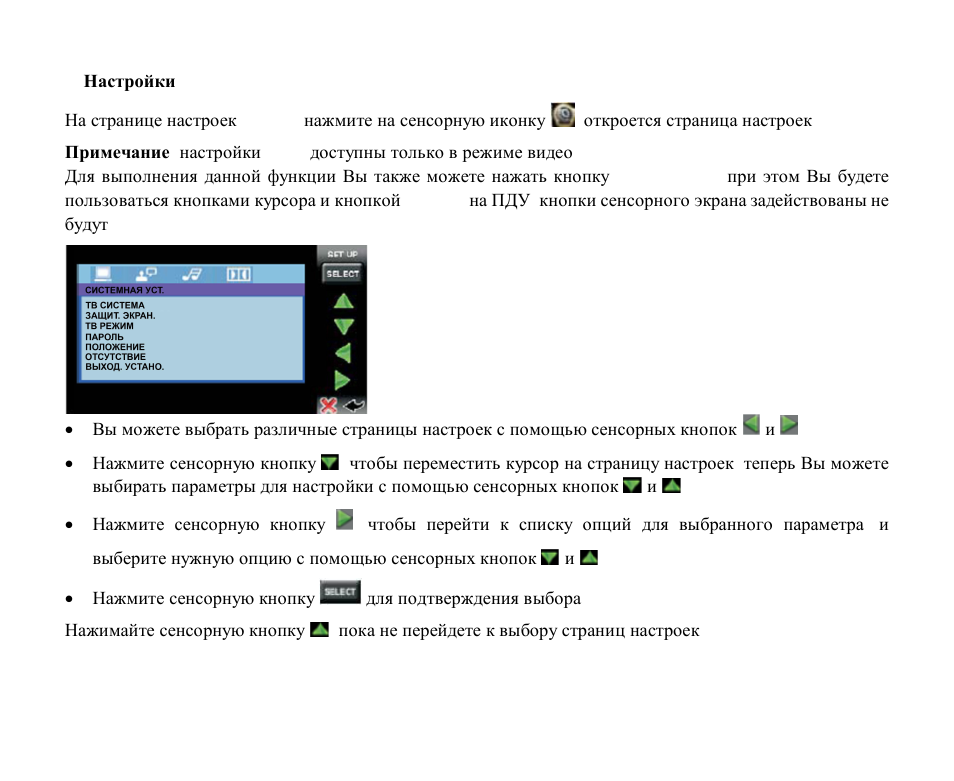Click the bold word 'Примечание'

point(117,152)
